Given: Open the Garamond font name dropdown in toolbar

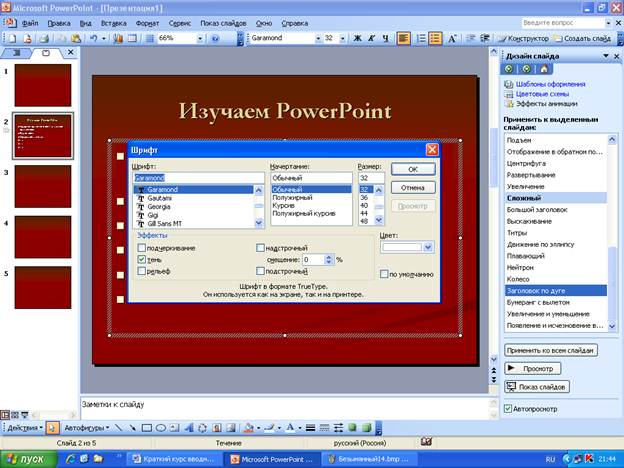Looking at the screenshot, I should [x=318, y=38].
